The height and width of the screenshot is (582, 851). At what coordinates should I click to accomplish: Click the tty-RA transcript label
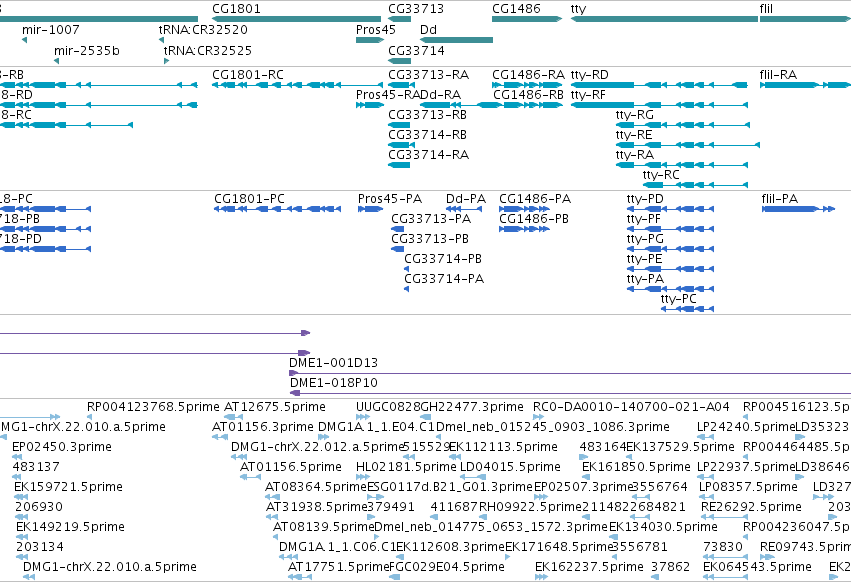[x=635, y=155]
